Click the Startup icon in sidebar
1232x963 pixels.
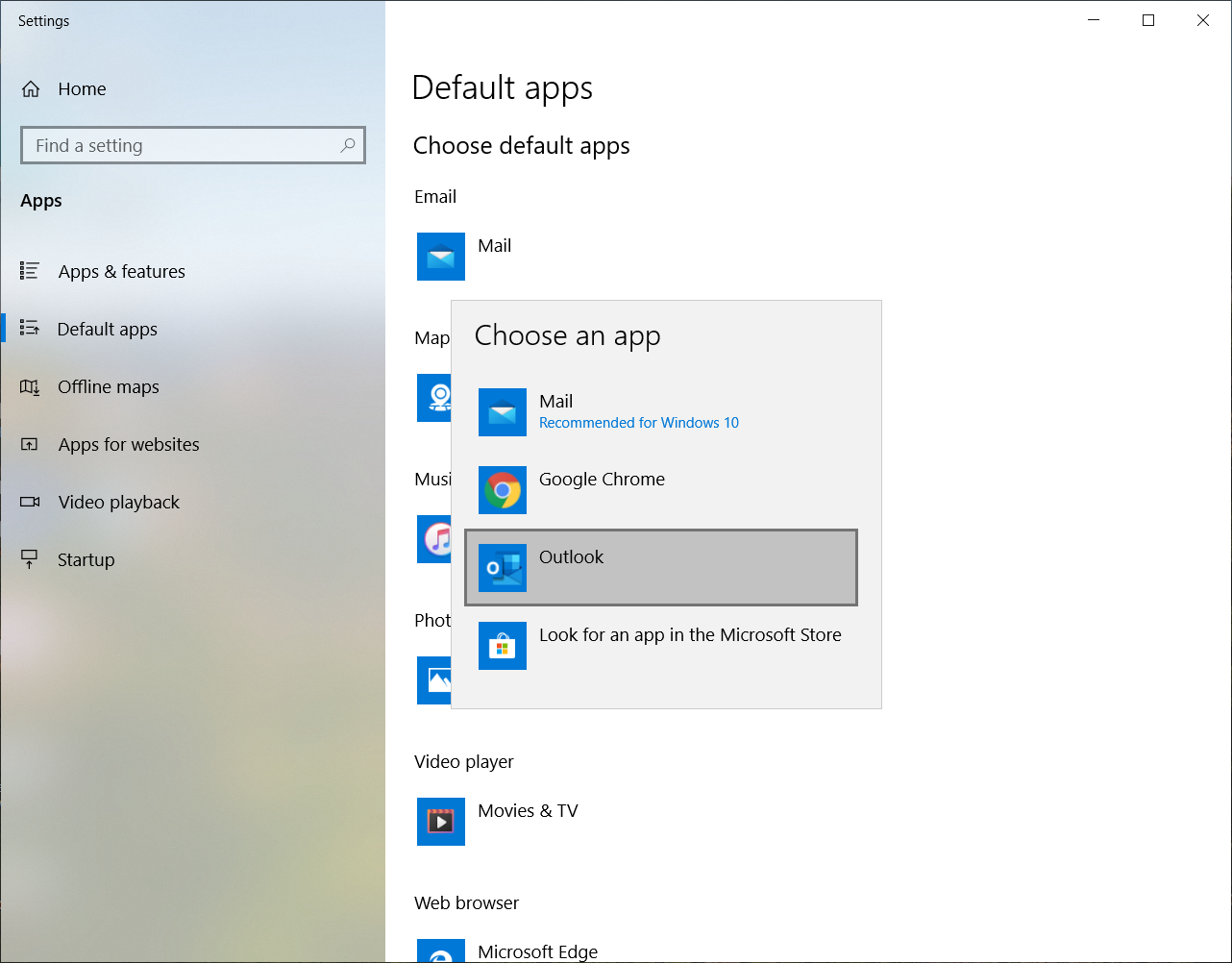coord(30,559)
